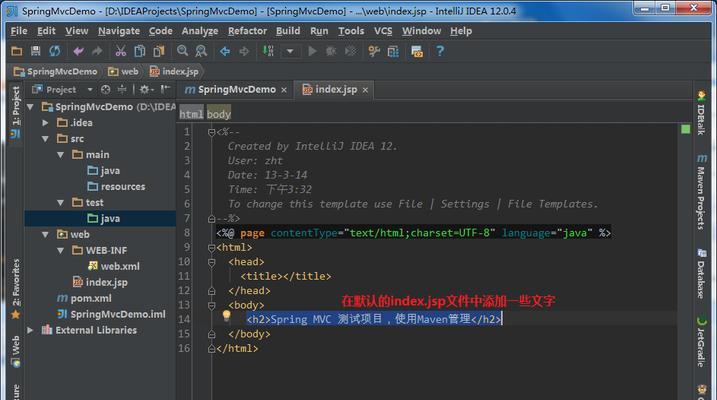Viewport: 717px width, 400px height.
Task: Toggle the 2: Favorites tool window
Action: (x=16, y=289)
